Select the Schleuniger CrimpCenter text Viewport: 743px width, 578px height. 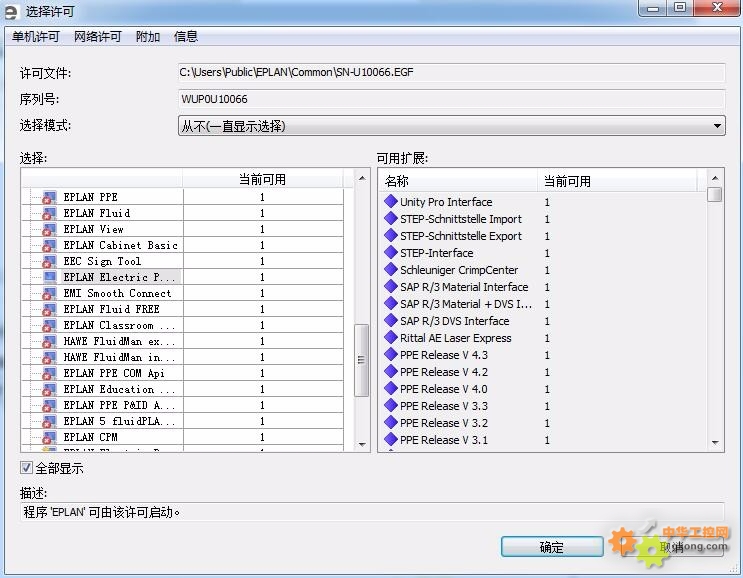point(459,270)
